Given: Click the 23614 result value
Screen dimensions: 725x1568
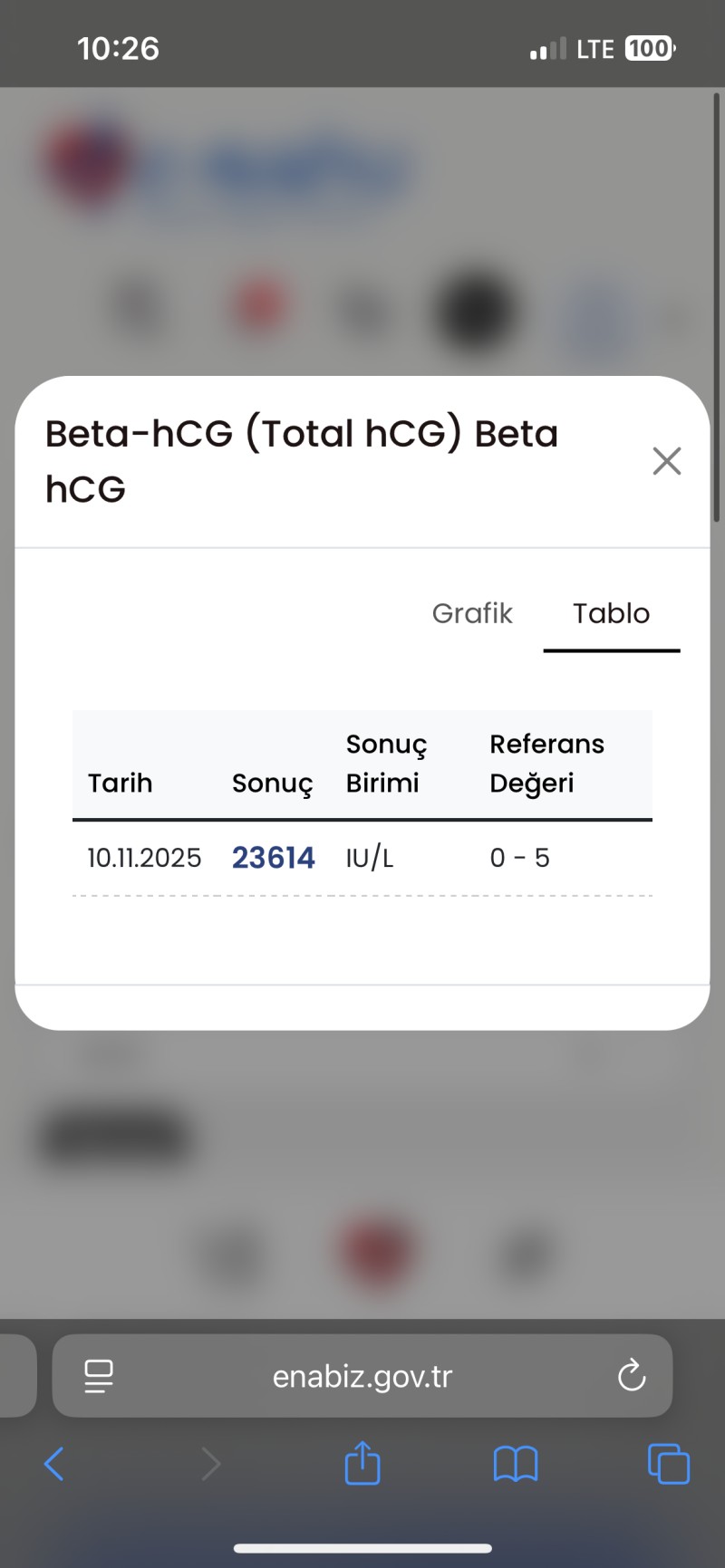Looking at the screenshot, I should [x=274, y=858].
